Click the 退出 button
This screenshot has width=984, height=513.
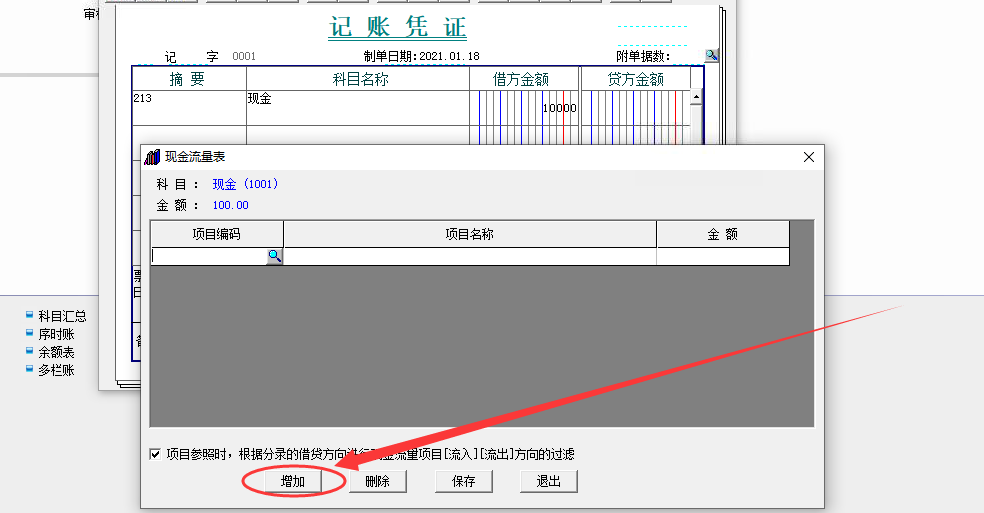(x=548, y=482)
